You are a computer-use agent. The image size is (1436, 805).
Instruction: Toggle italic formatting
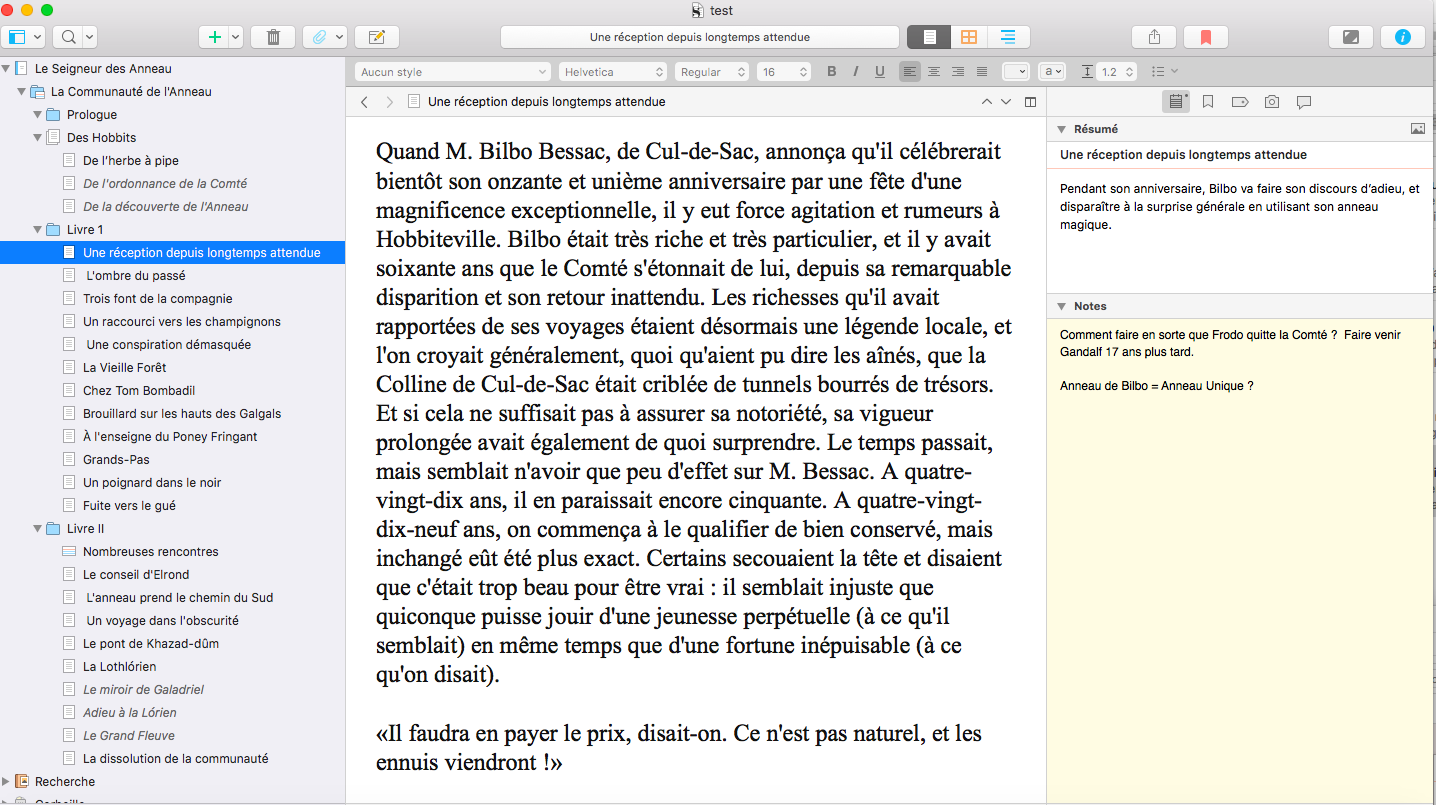(855, 72)
